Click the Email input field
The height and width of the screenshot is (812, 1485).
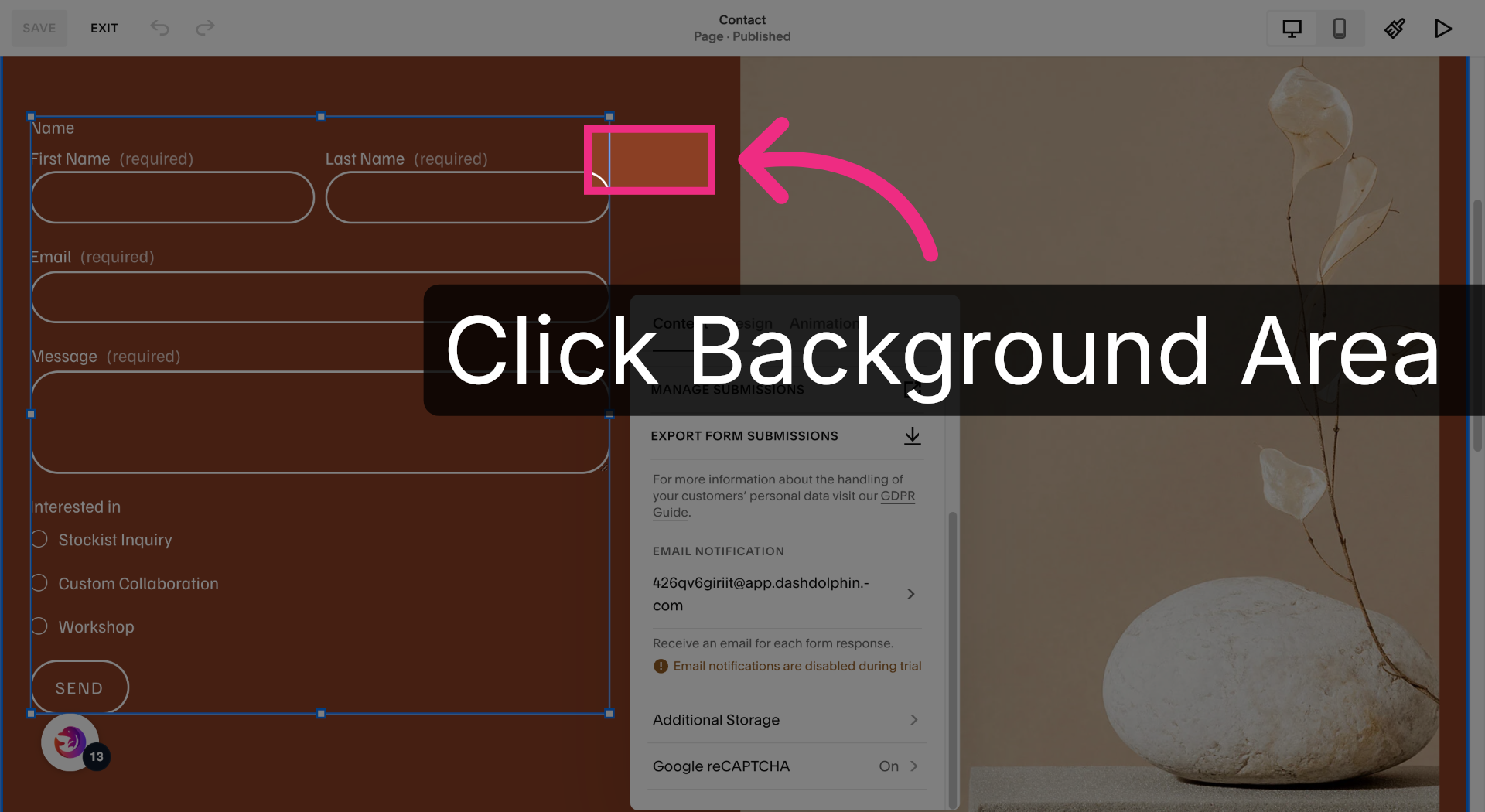pyautogui.click(x=320, y=297)
